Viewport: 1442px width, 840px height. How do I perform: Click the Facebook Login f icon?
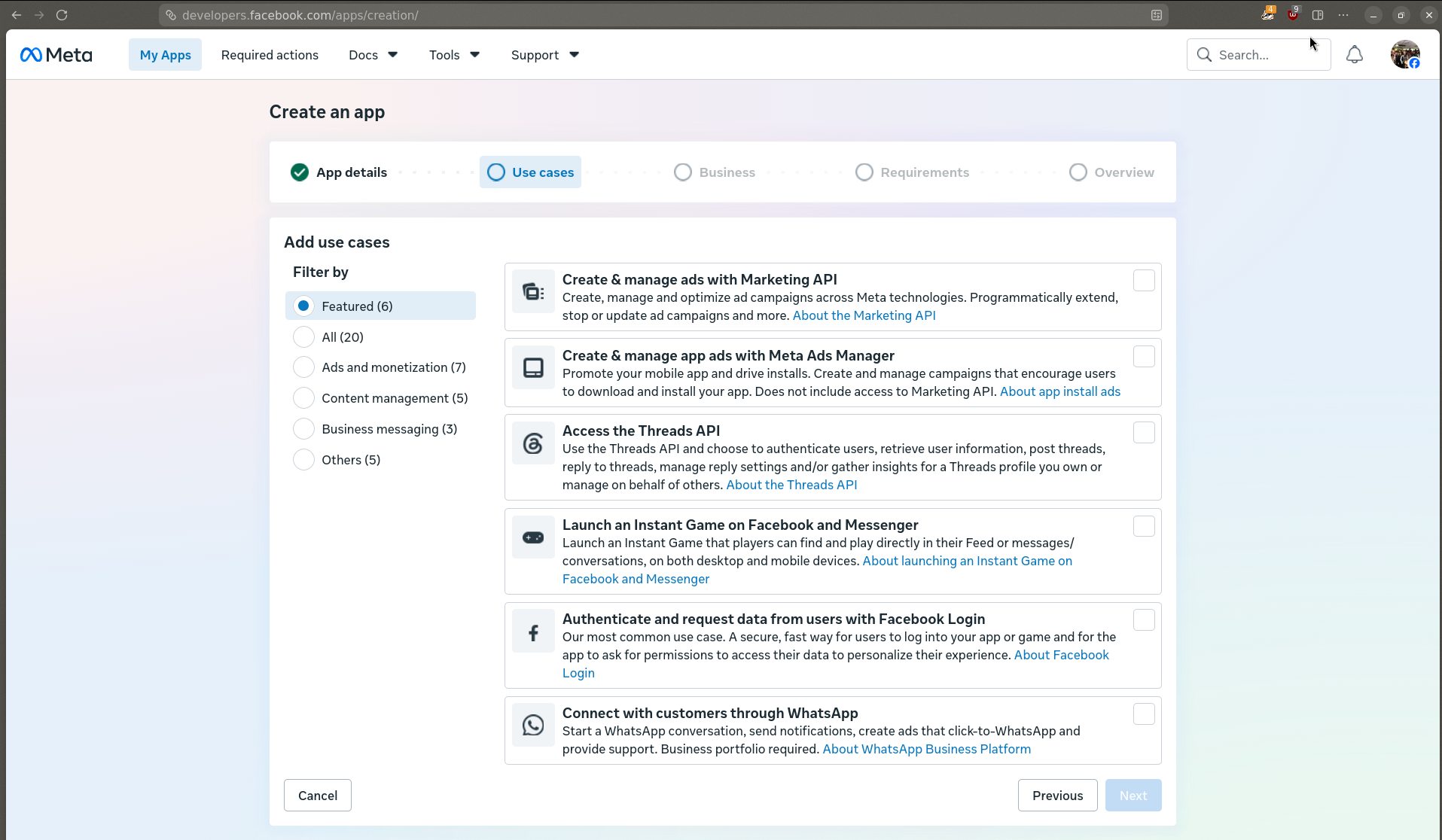point(533,632)
